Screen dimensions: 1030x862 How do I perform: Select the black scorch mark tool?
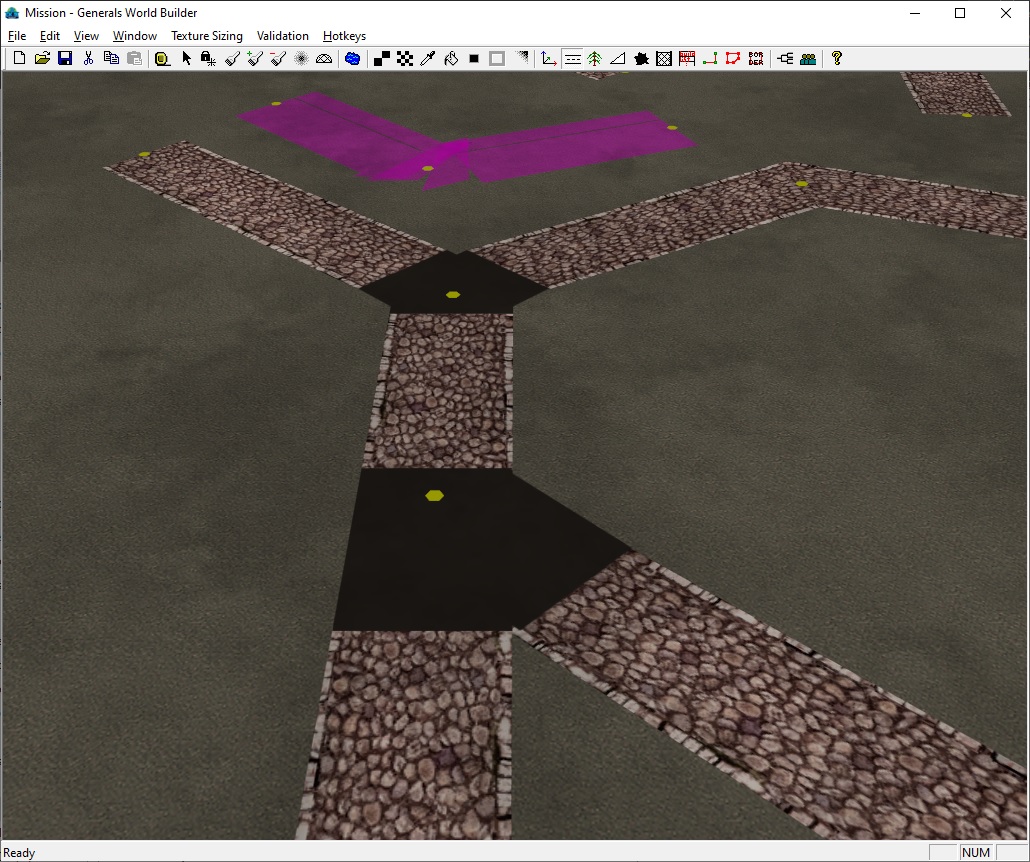641,58
